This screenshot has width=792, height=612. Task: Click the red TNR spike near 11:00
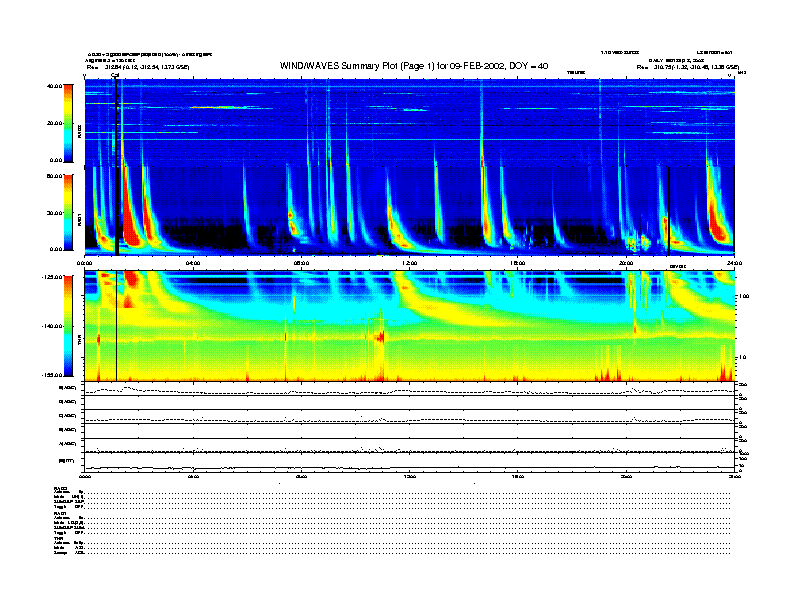381,336
